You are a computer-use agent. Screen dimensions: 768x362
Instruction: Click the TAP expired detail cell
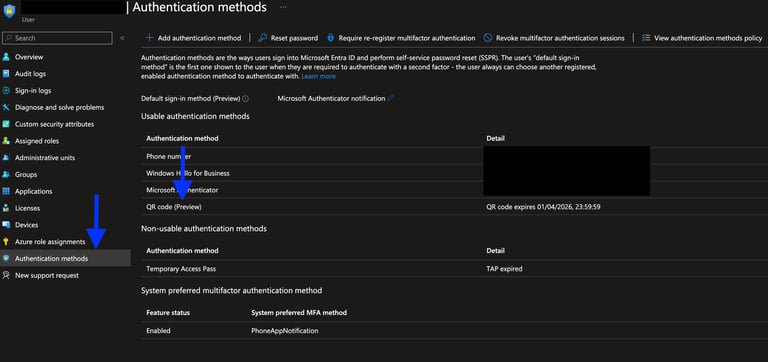tap(504, 268)
